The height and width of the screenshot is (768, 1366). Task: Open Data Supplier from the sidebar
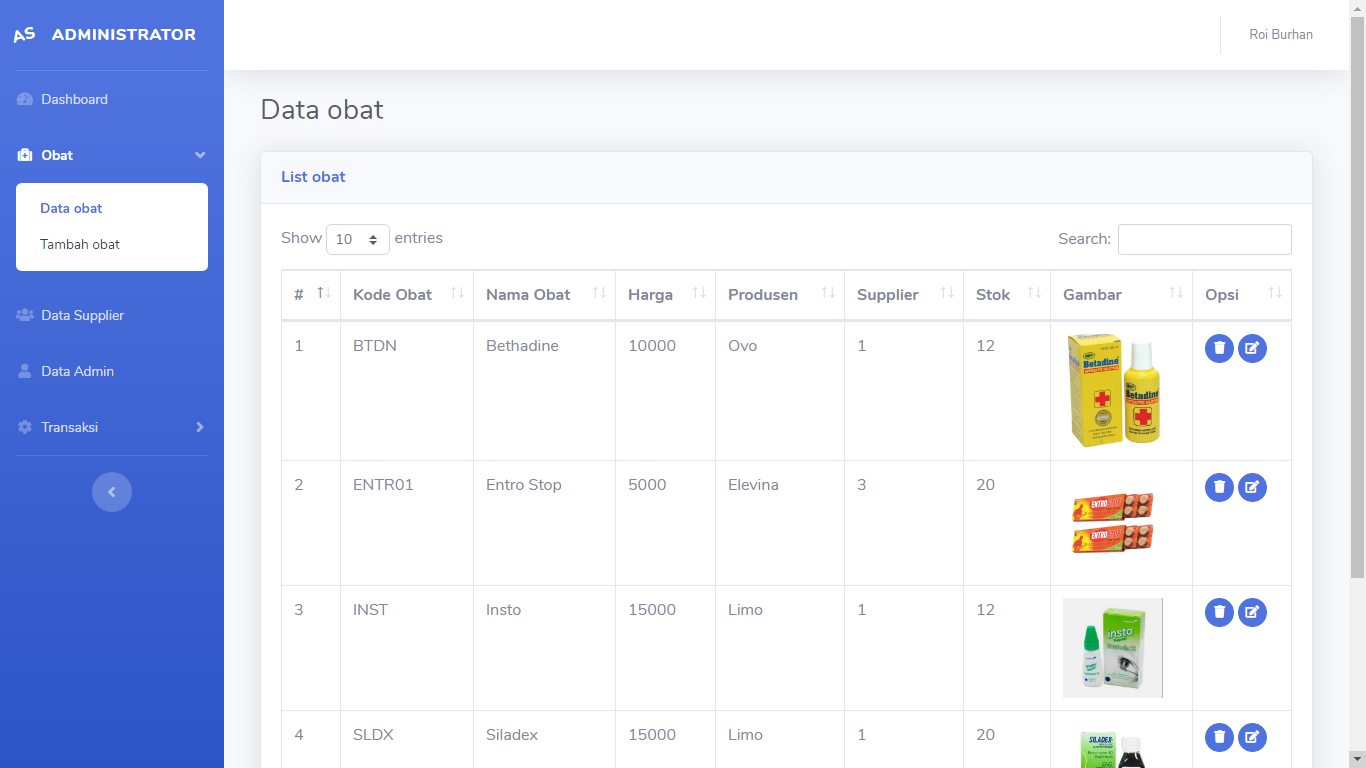click(x=82, y=315)
